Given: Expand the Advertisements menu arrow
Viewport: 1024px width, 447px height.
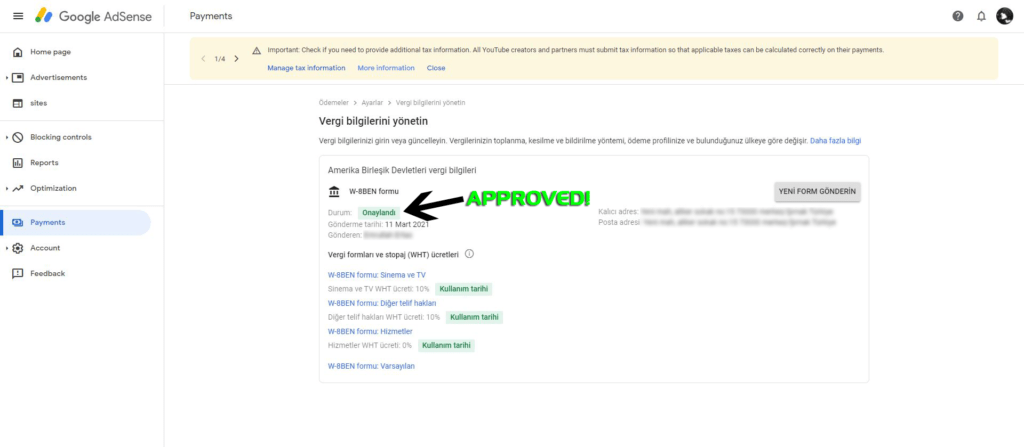Looking at the screenshot, I should point(7,78).
